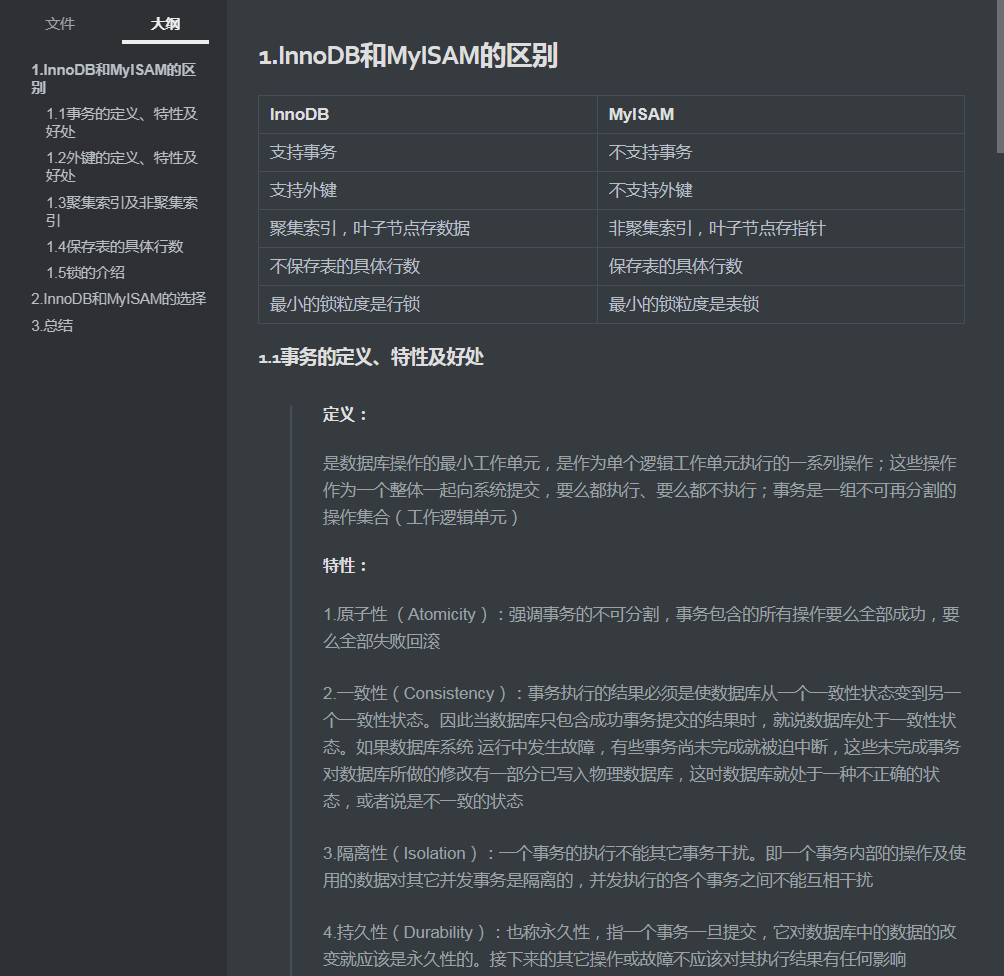Click the subheading 1.1事务的定义、特性及好处
1004x976 pixels.
pos(371,357)
